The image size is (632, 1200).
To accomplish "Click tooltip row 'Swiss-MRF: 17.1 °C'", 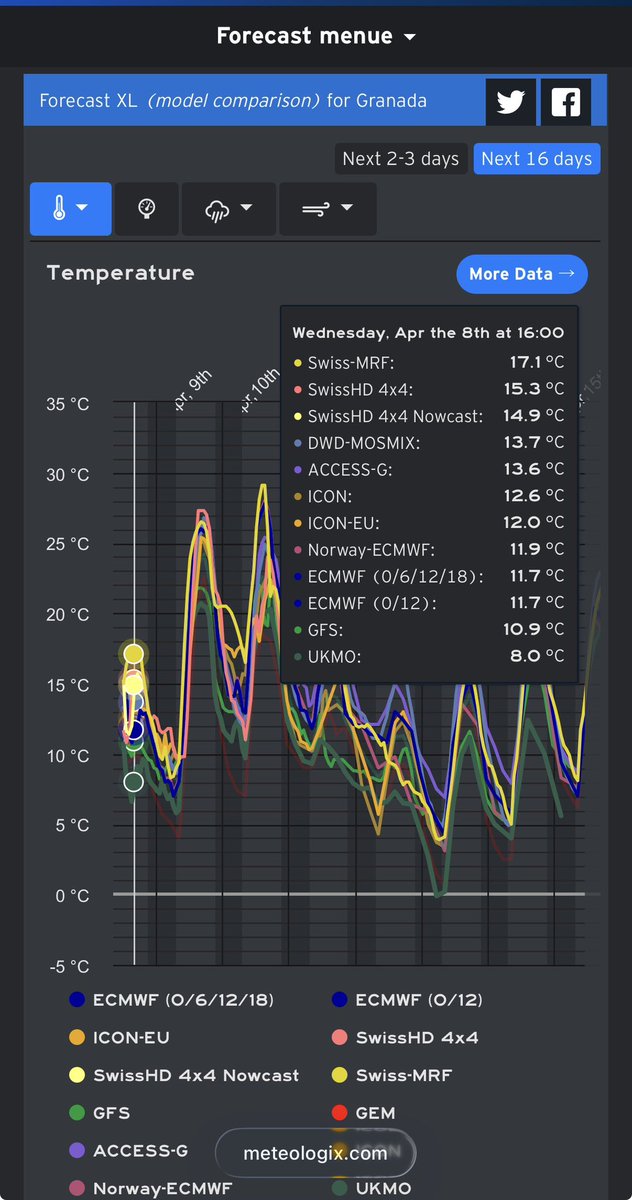I will [428, 362].
